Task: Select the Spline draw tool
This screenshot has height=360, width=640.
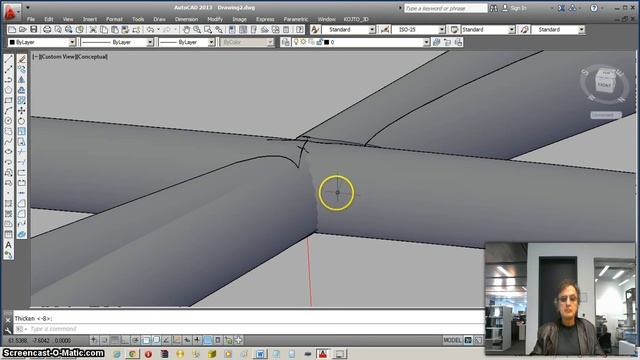Action: pos(9,142)
